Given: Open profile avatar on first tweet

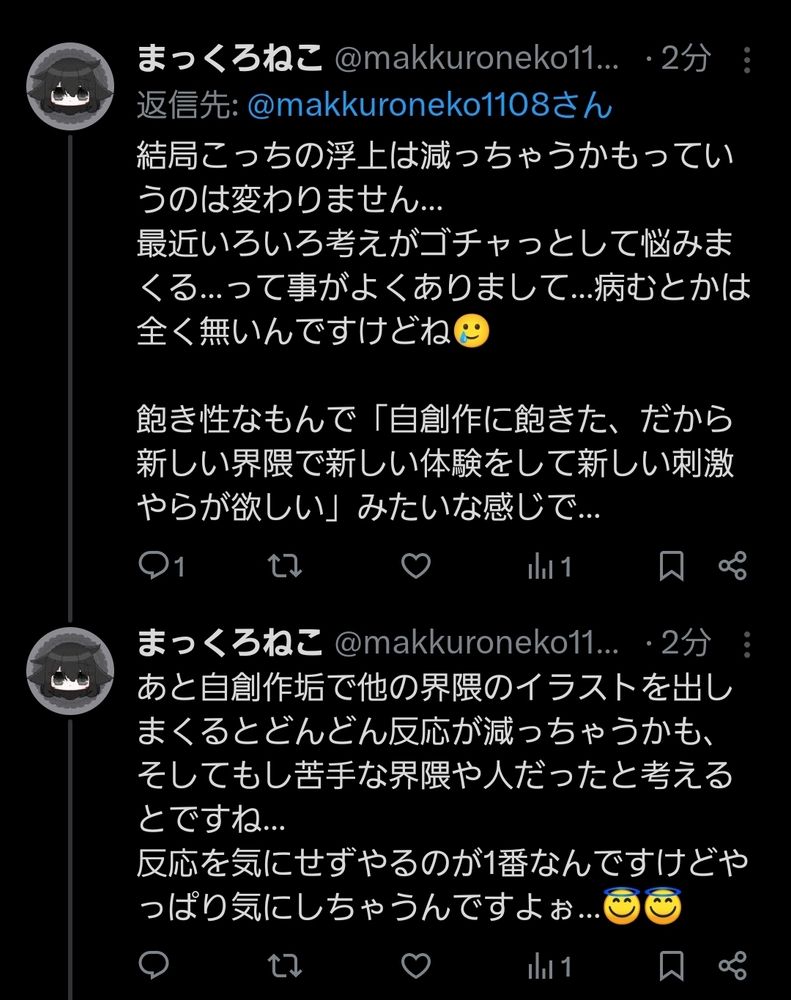Looking at the screenshot, I should tap(70, 86).
